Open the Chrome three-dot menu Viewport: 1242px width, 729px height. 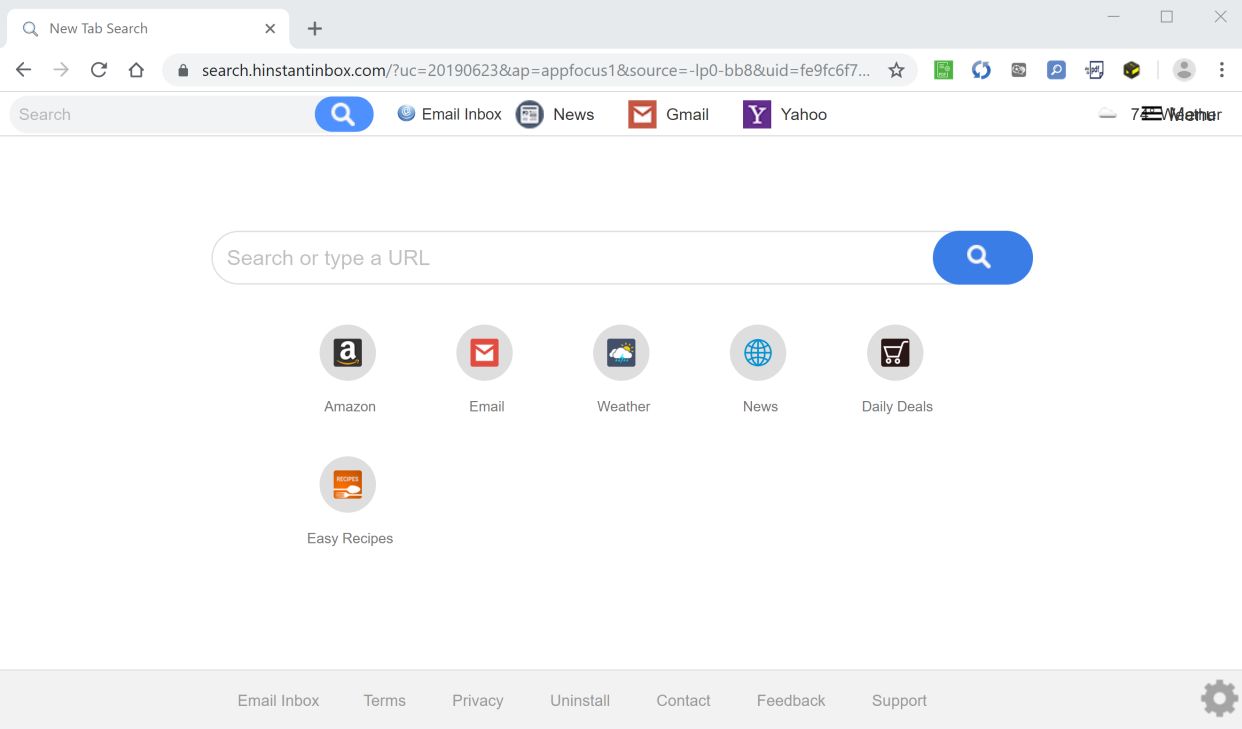[1221, 70]
